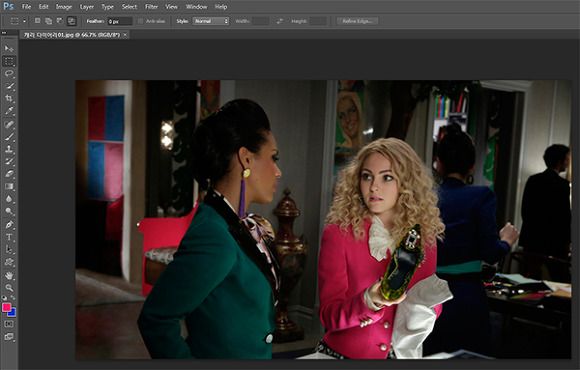580x370 pixels.
Task: Open the Style dropdown set to Normal
Action: point(210,21)
